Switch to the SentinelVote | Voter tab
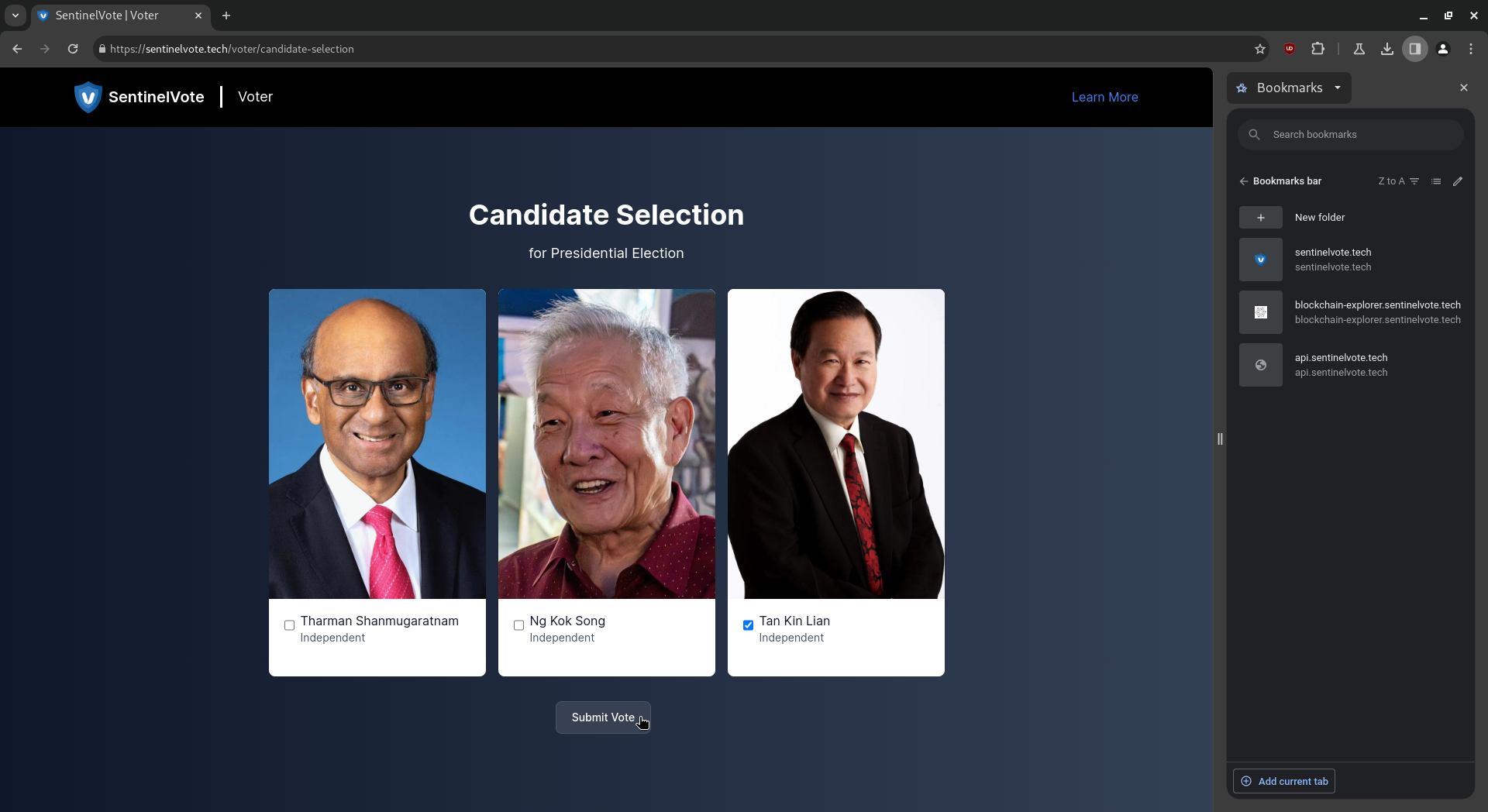The height and width of the screenshot is (812, 1488). (x=116, y=15)
